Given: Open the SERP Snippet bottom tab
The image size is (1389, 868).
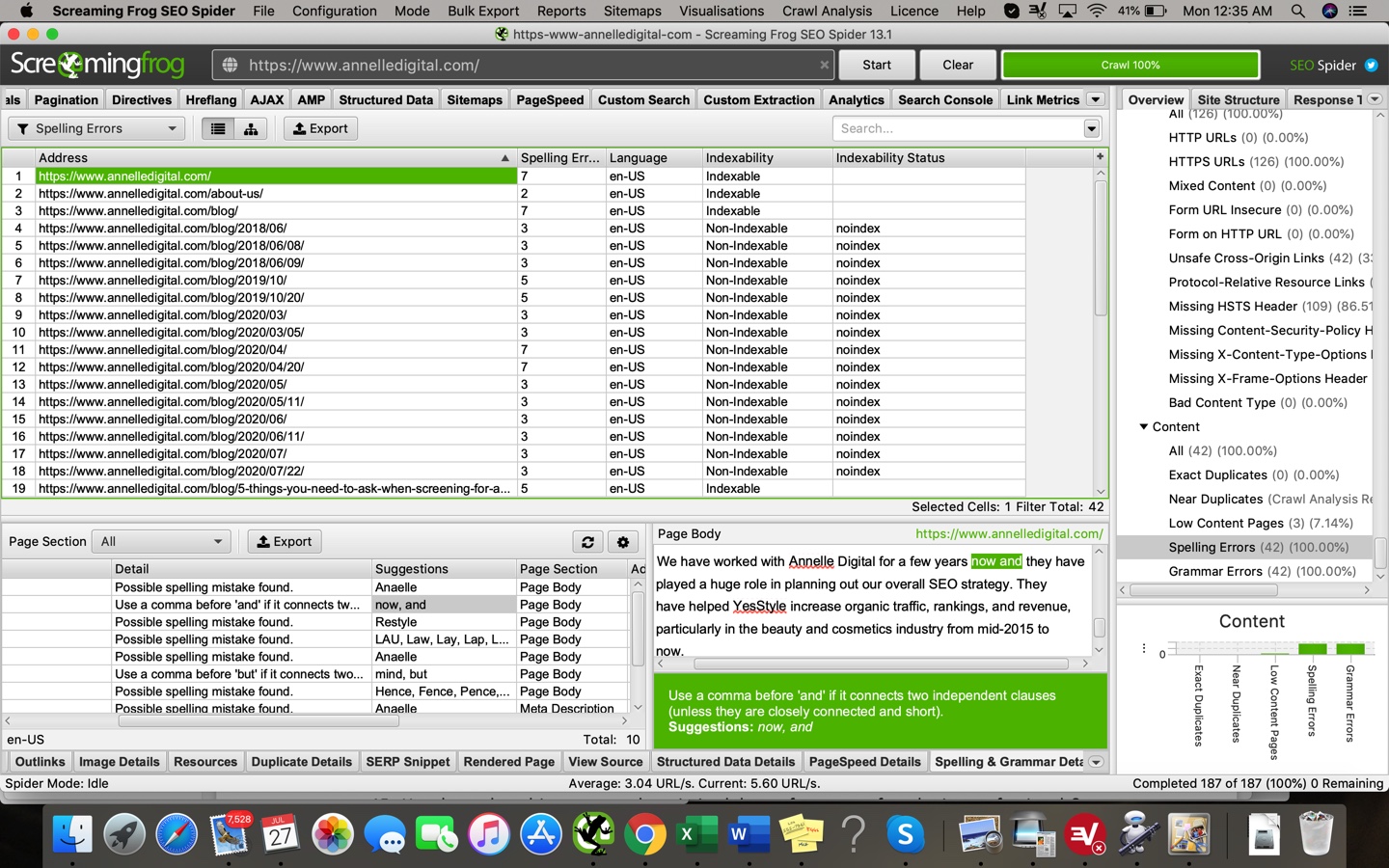Looking at the screenshot, I should 408,762.
